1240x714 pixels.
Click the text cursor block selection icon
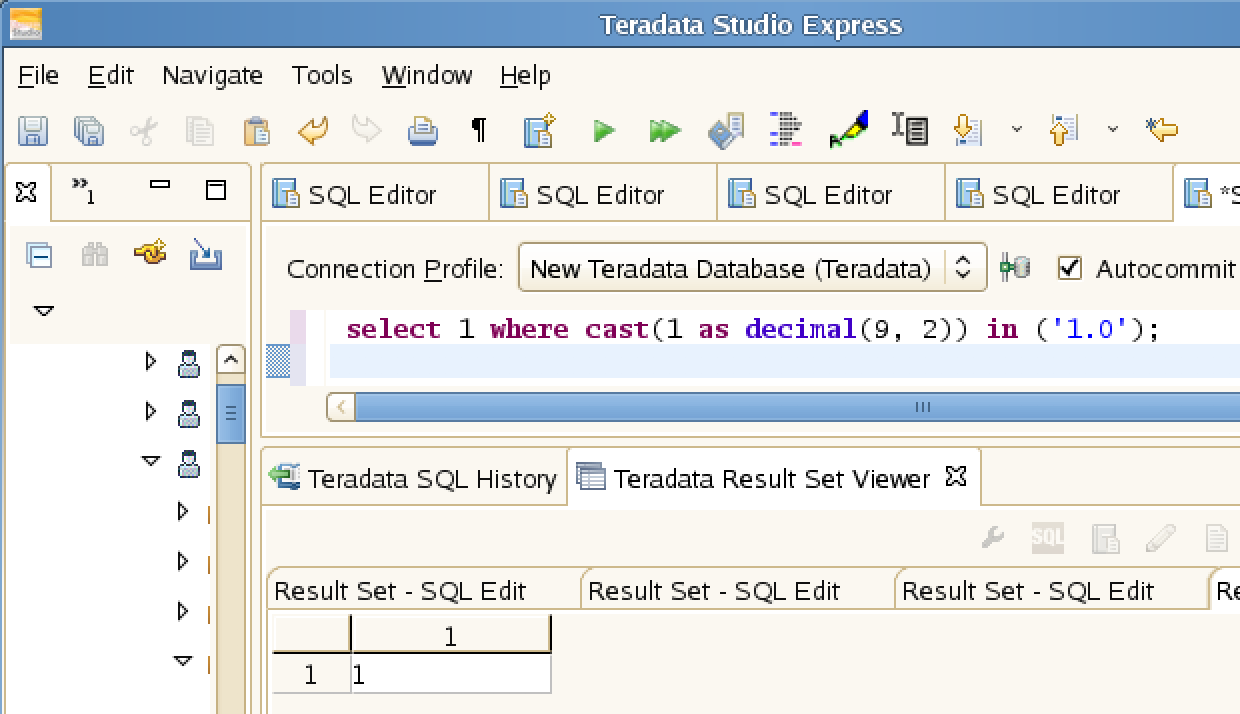[910, 129]
